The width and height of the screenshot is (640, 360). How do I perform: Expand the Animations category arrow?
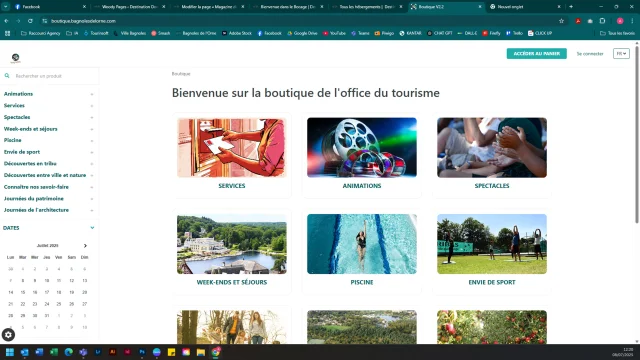click(x=92, y=94)
